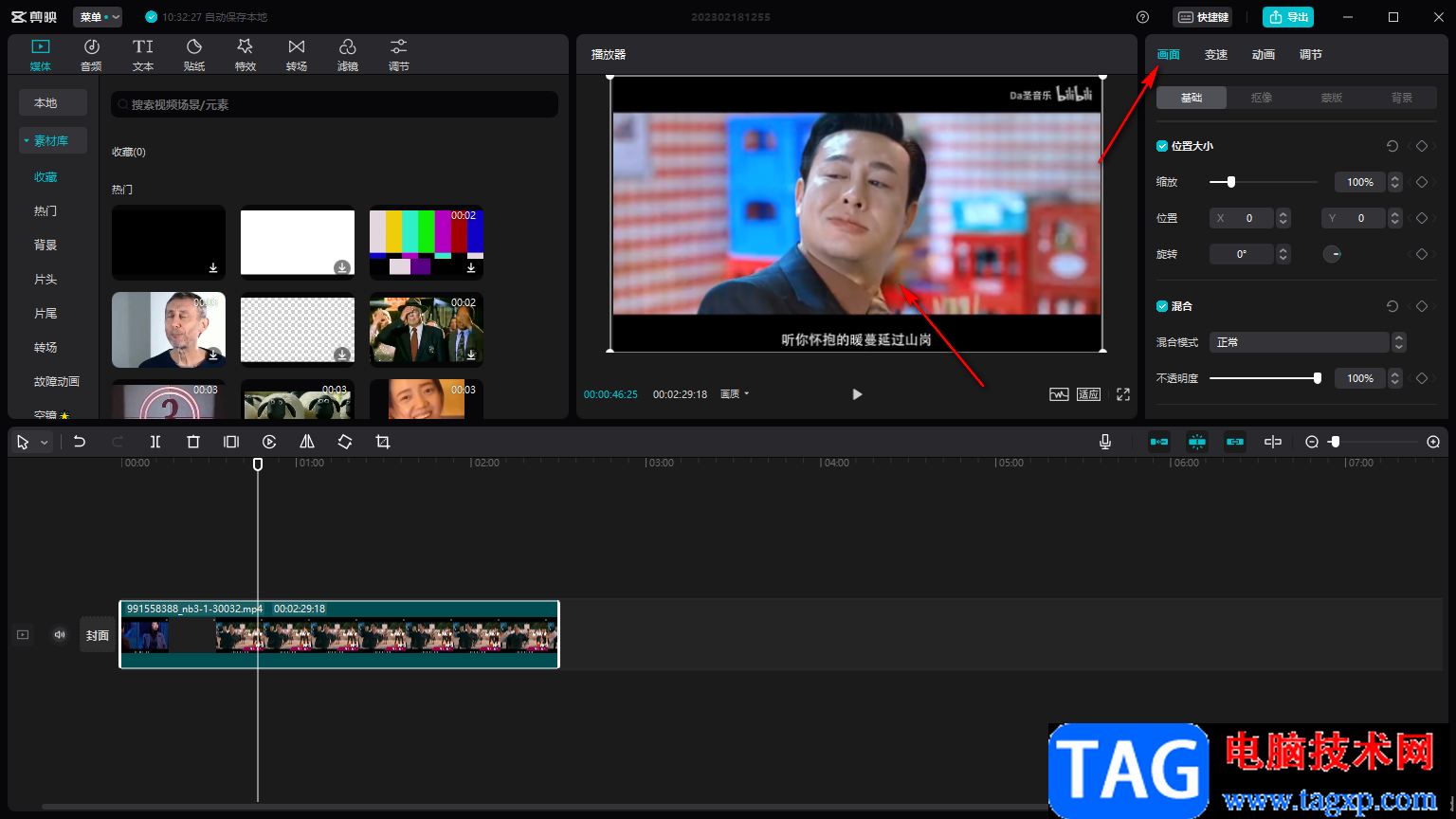Viewport: 1456px width, 819px height.
Task: Click the freeze frame icon in timeline toolbar
Action: [x=231, y=442]
